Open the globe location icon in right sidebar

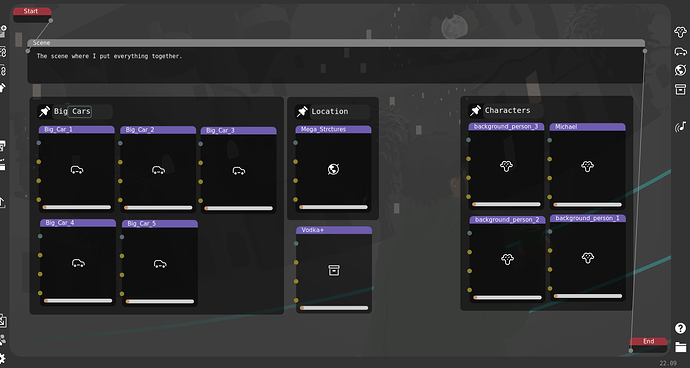680,70
